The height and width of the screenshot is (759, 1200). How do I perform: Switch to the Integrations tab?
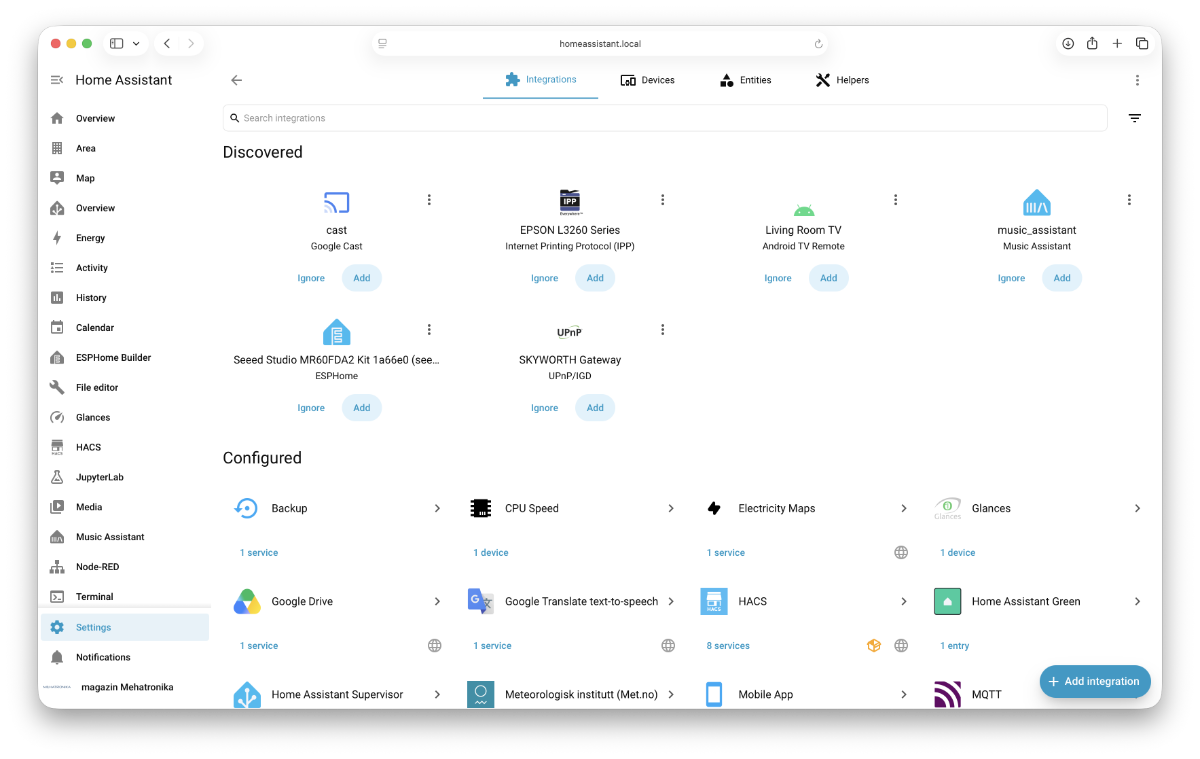coord(540,80)
